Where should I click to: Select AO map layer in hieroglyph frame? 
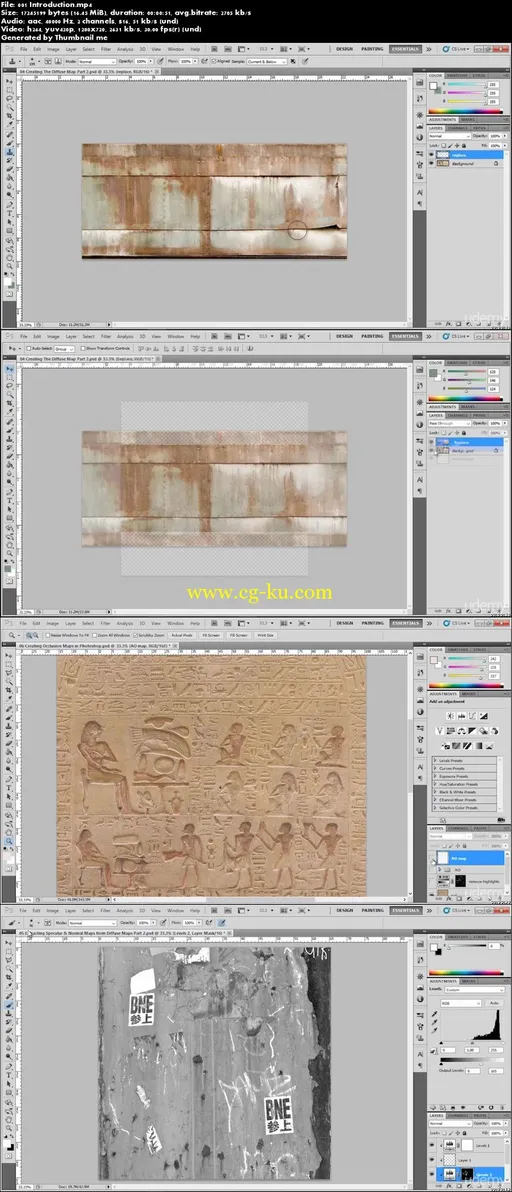pyautogui.click(x=470, y=858)
